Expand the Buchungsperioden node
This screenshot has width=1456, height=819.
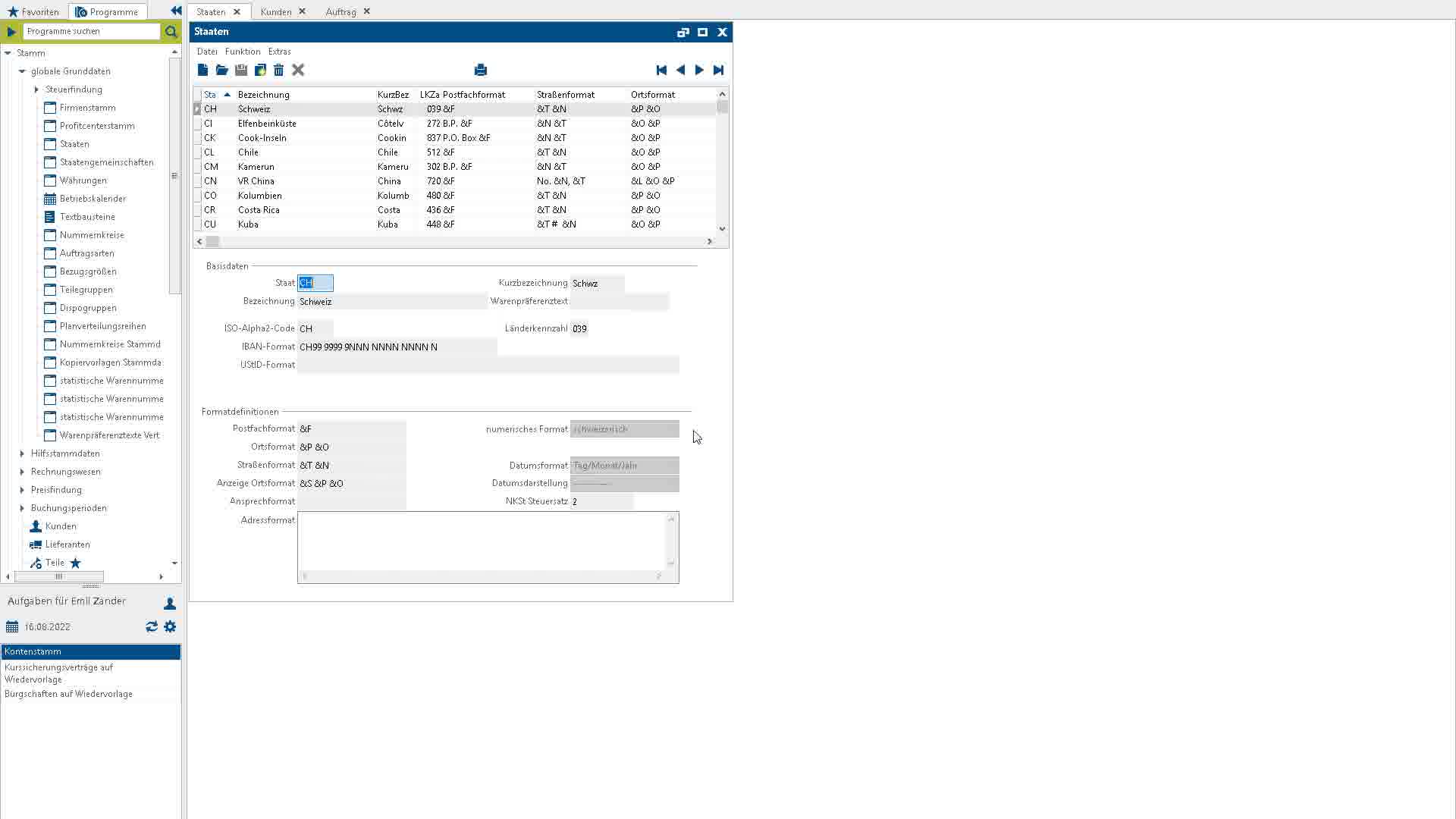[x=22, y=508]
